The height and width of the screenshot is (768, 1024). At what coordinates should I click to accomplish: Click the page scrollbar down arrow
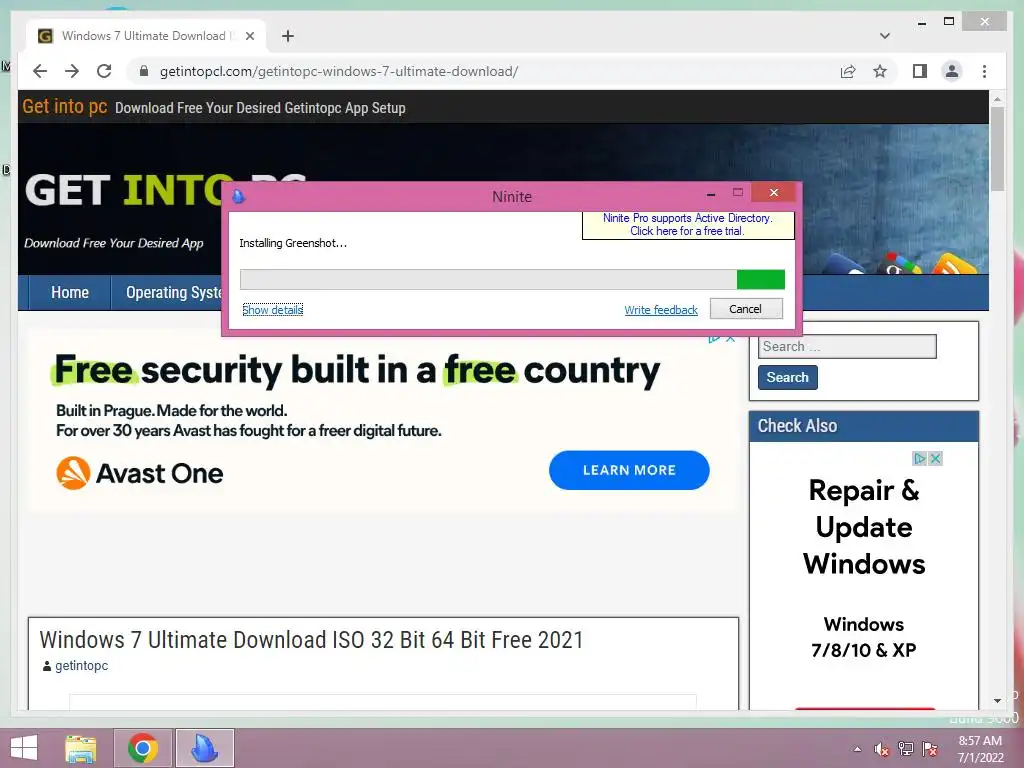point(997,700)
